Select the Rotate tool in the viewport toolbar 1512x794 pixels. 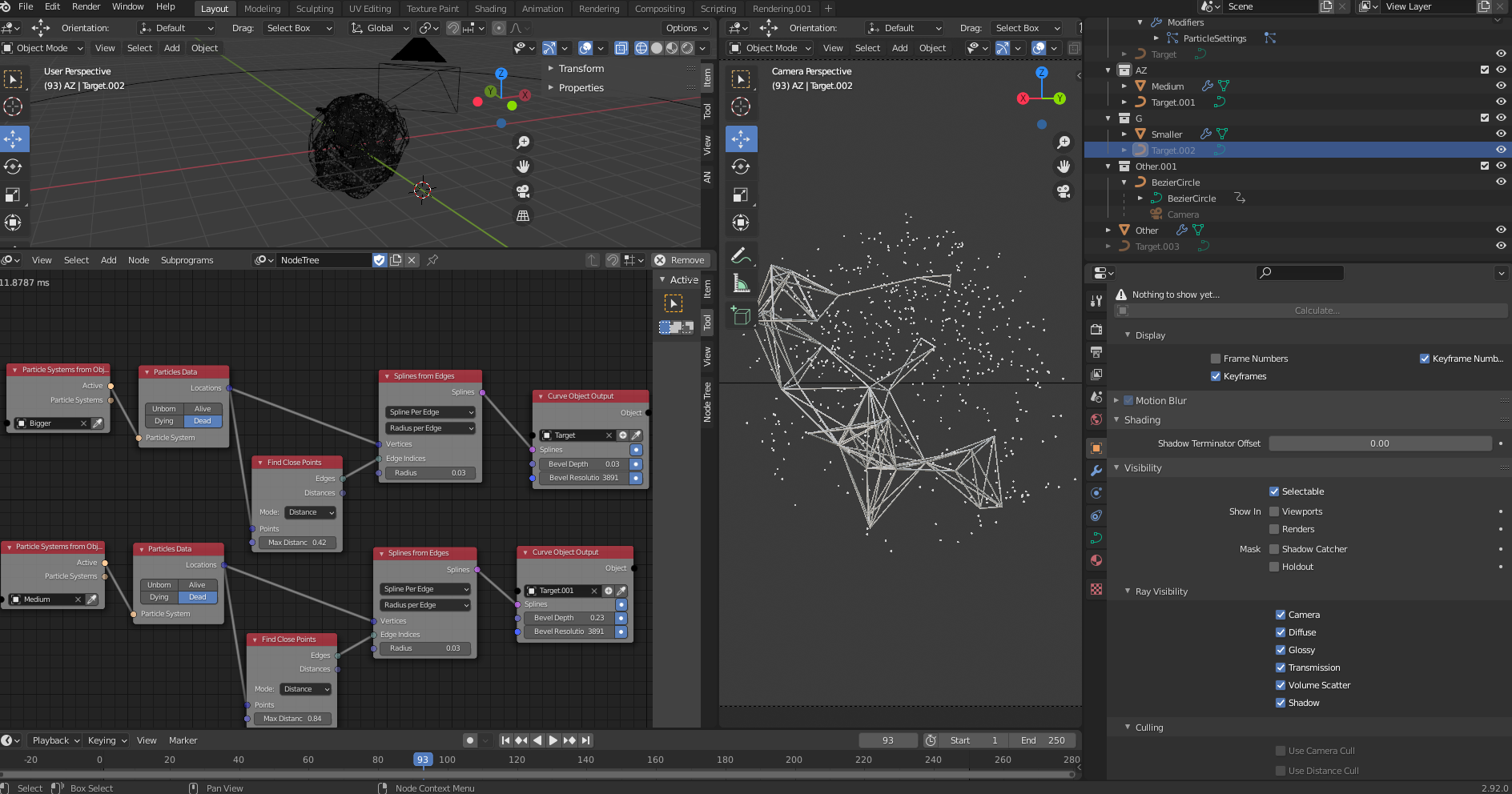click(13, 166)
